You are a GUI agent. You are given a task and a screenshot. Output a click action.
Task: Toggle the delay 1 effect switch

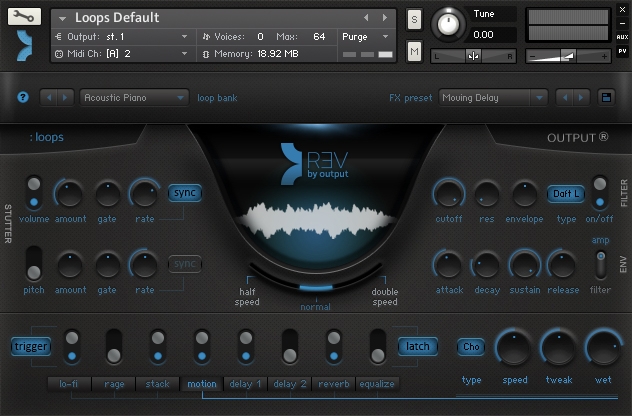245,347
